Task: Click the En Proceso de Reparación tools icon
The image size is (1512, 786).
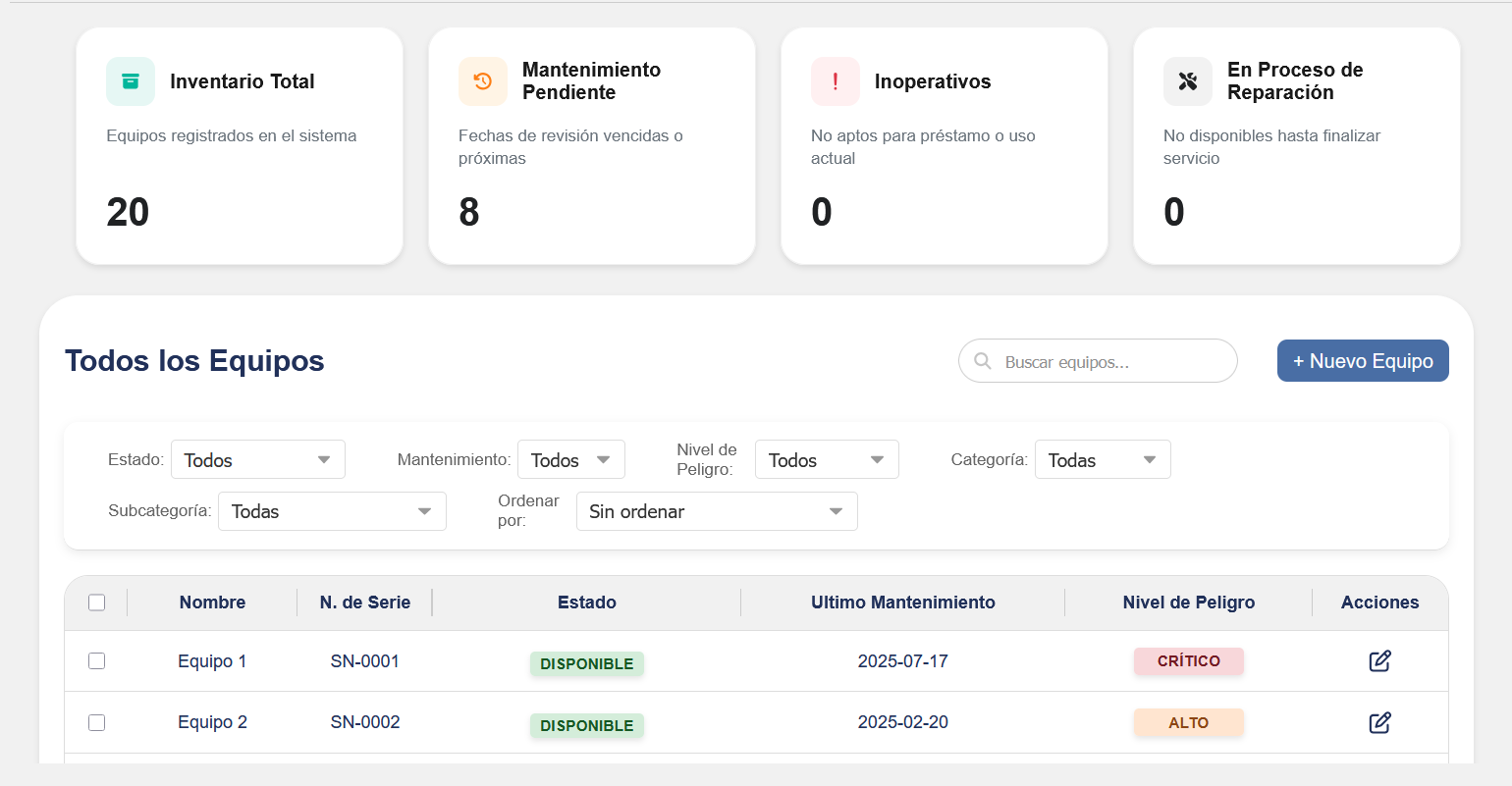Action: point(1187,81)
